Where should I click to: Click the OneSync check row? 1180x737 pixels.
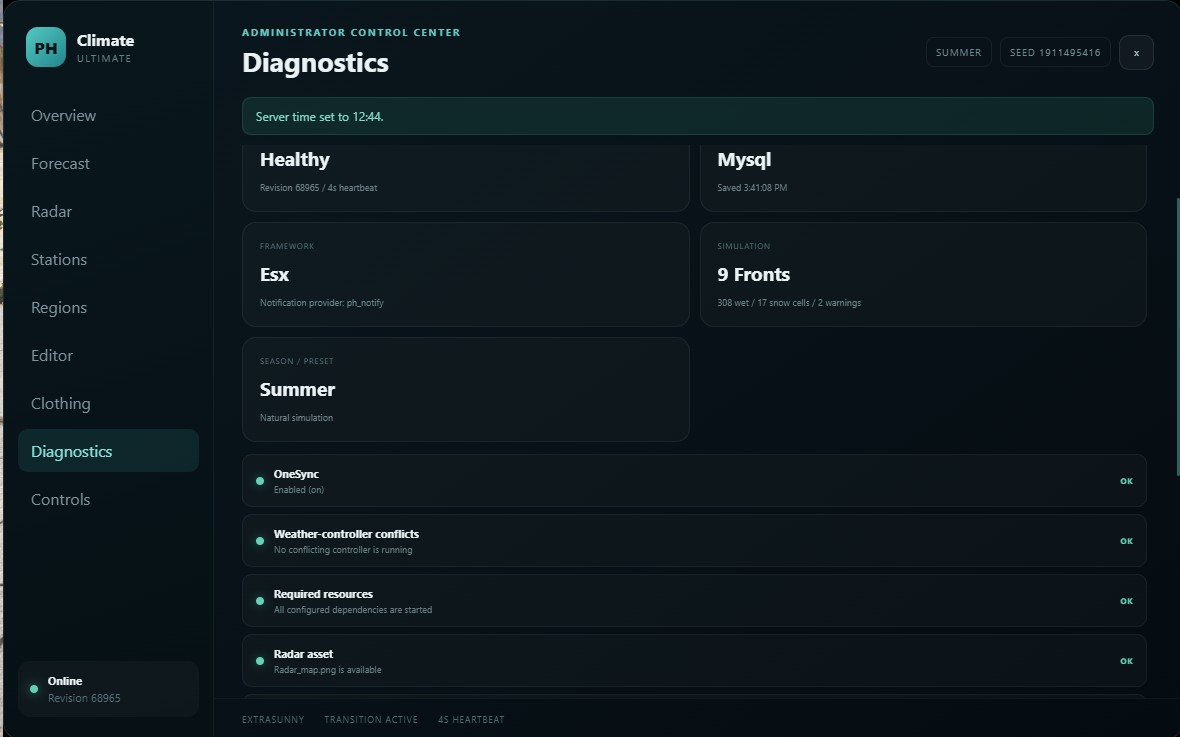click(694, 480)
